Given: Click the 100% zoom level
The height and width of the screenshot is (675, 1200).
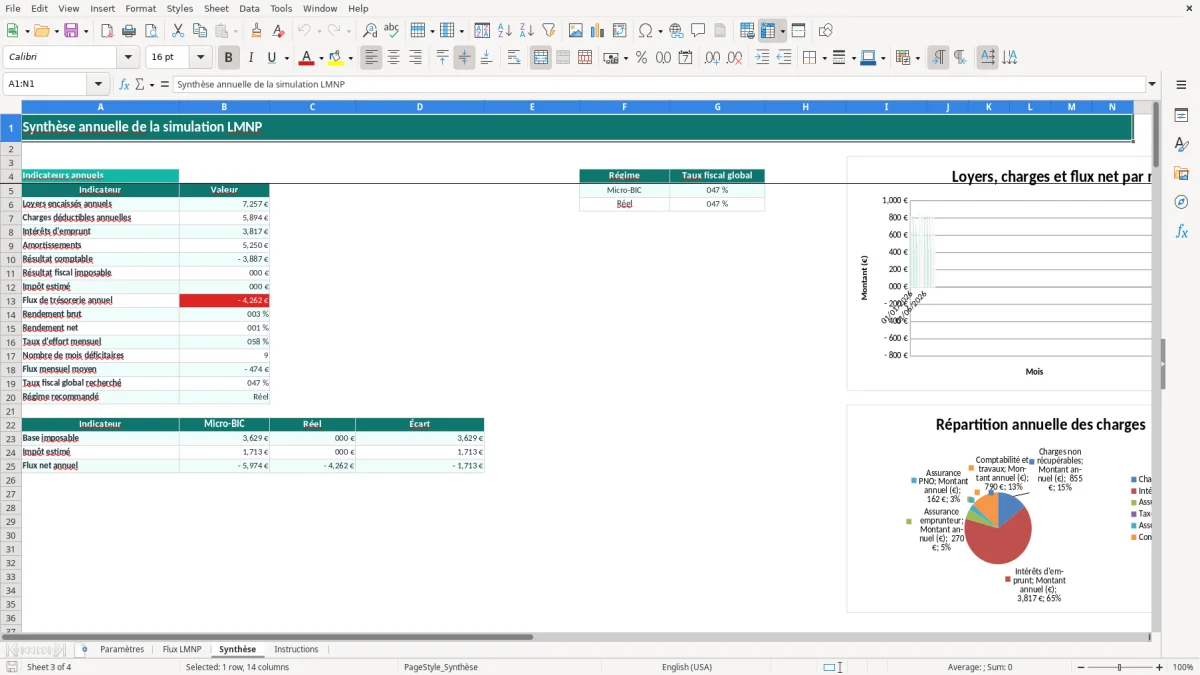Looking at the screenshot, I should coord(1183,667).
